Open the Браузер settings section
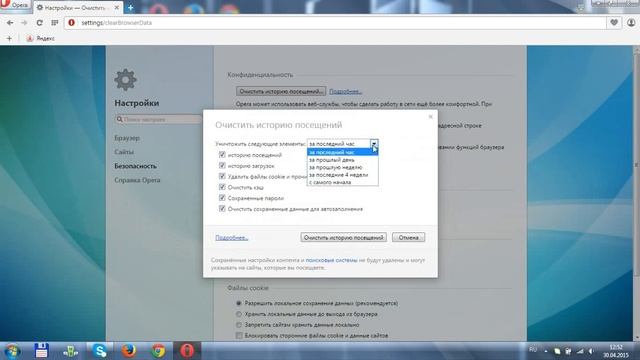The image size is (640, 360). click(127, 138)
